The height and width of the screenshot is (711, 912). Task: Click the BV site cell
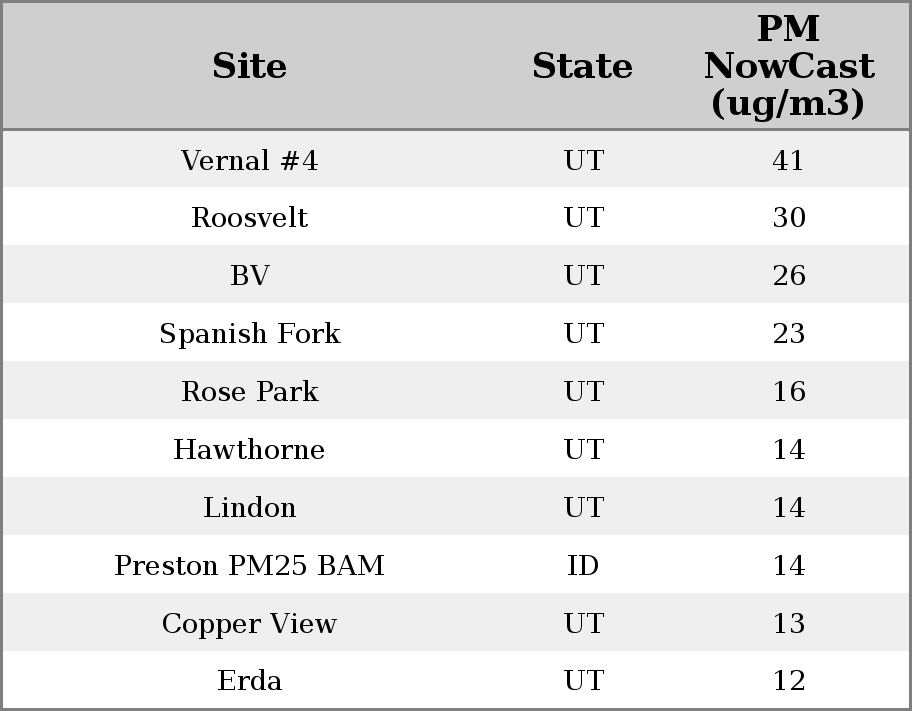coord(249,276)
